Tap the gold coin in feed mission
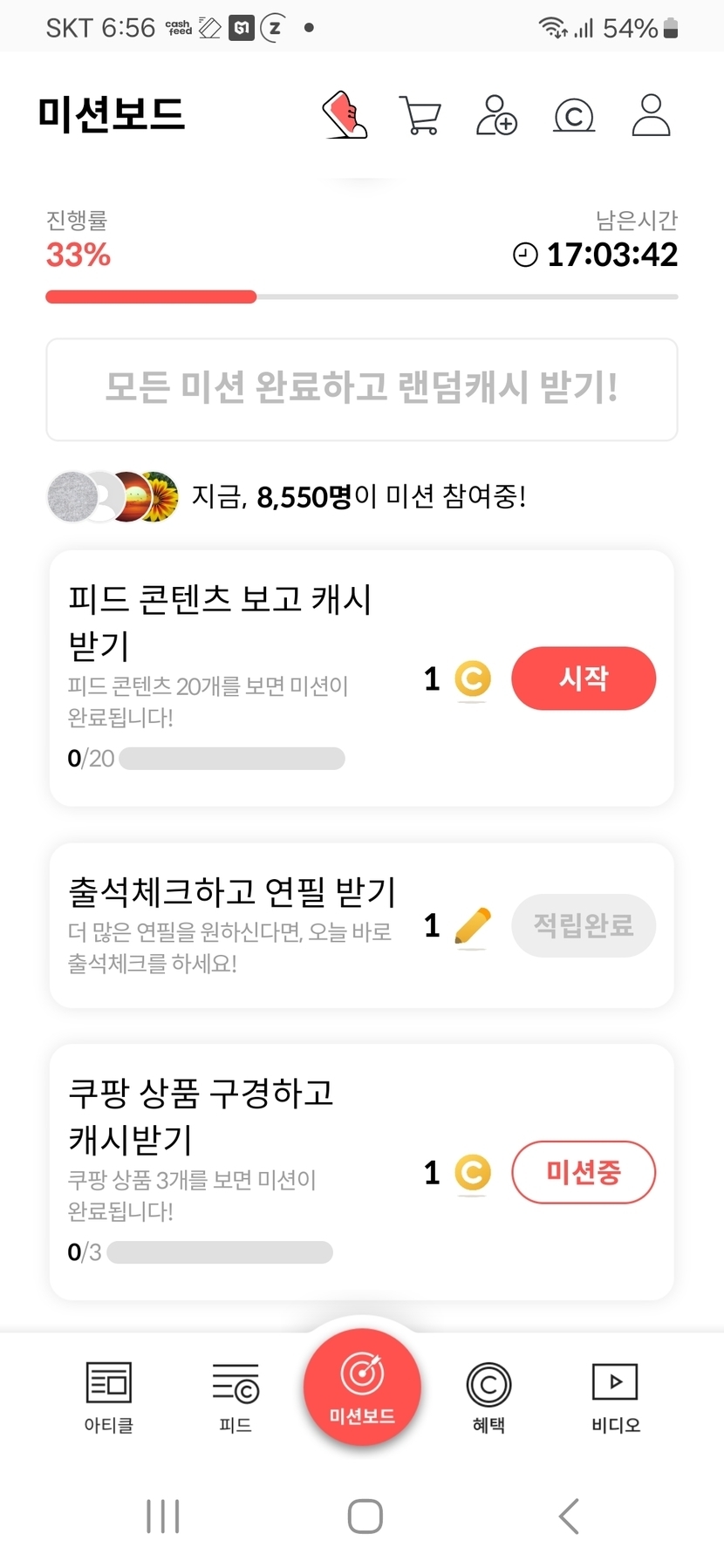Screen dimensions: 724x1568 tap(473, 679)
